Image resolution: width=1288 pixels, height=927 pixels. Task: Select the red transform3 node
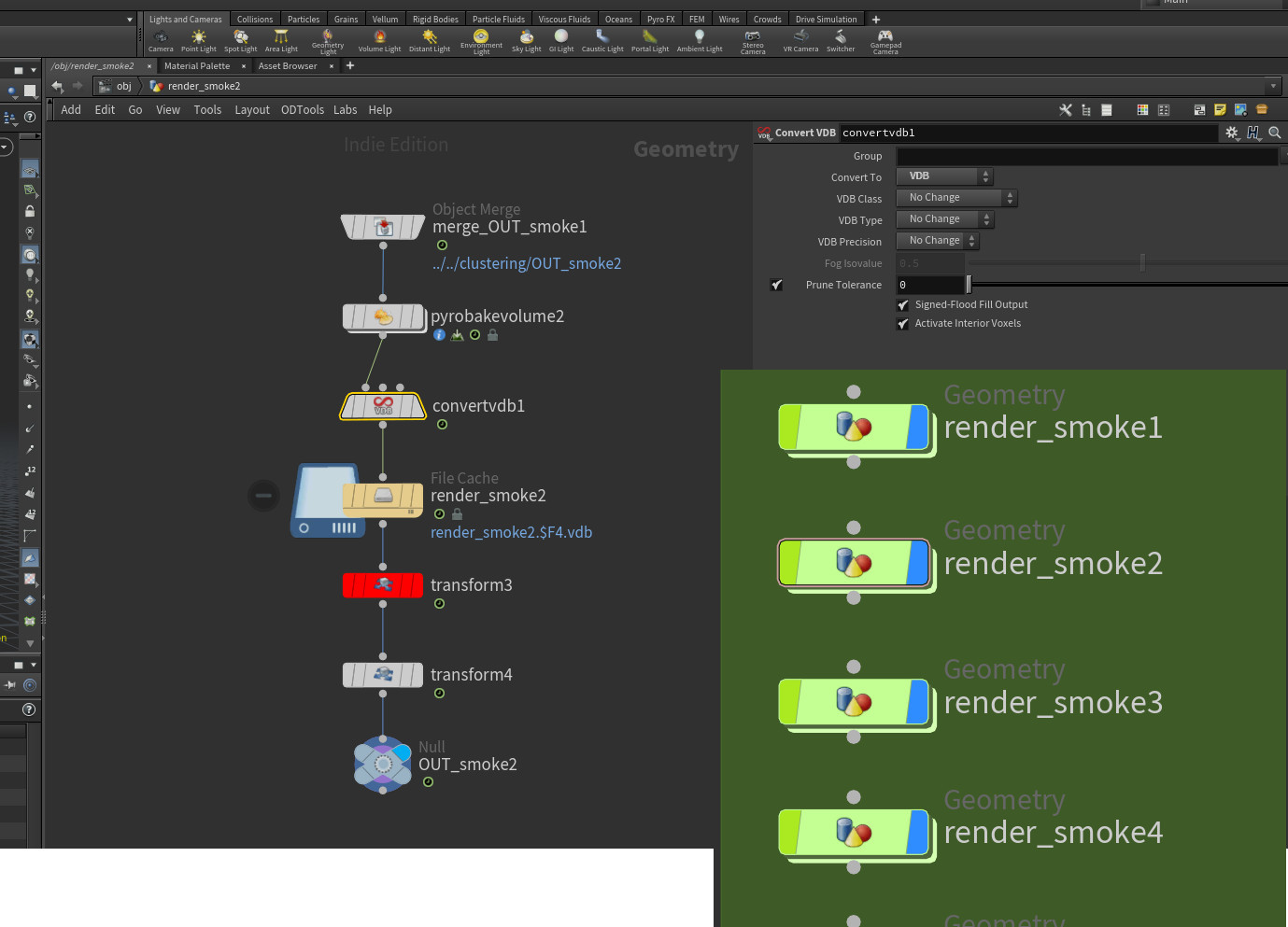[x=383, y=585]
